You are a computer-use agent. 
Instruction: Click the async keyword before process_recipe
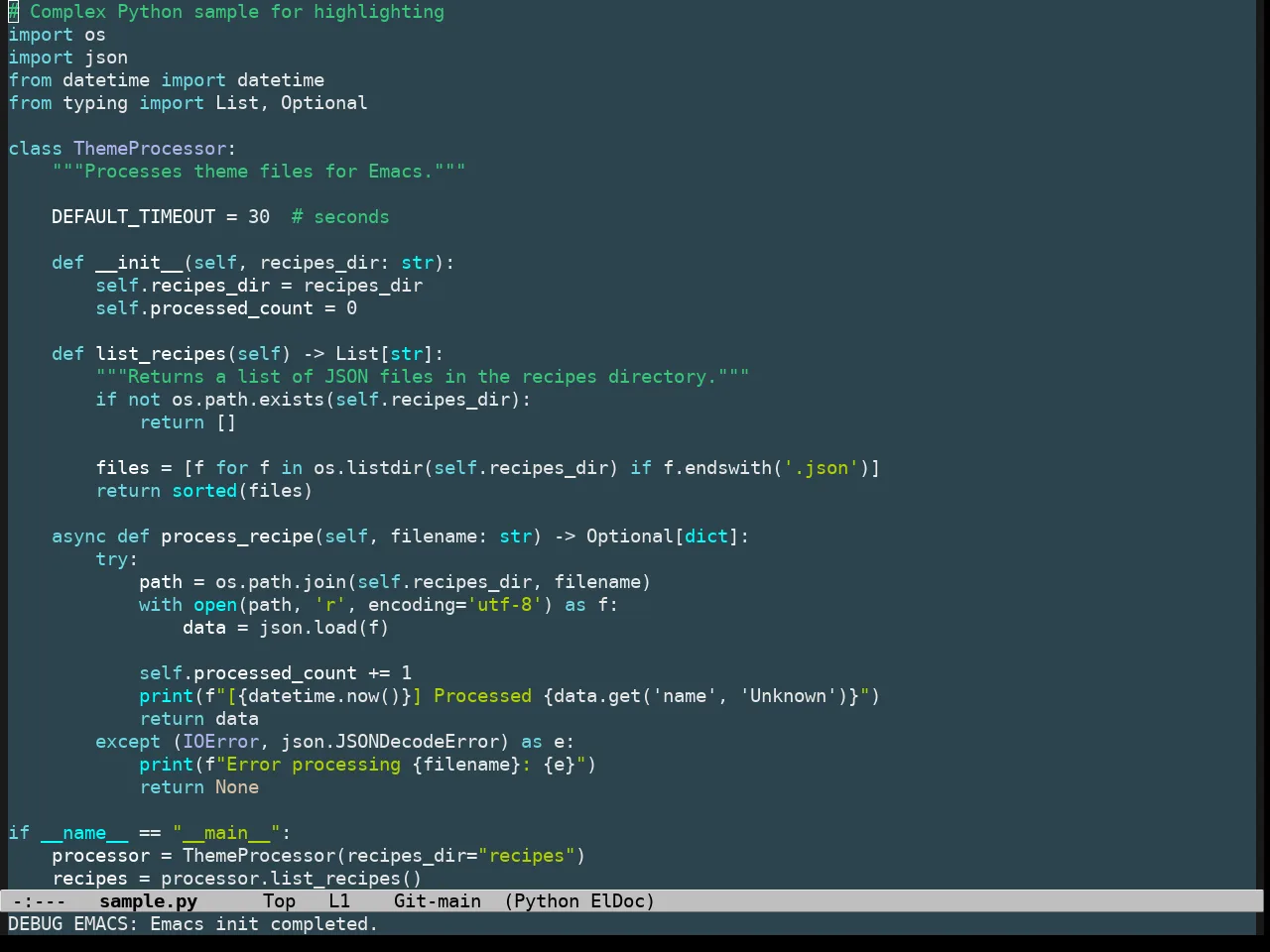[79, 536]
